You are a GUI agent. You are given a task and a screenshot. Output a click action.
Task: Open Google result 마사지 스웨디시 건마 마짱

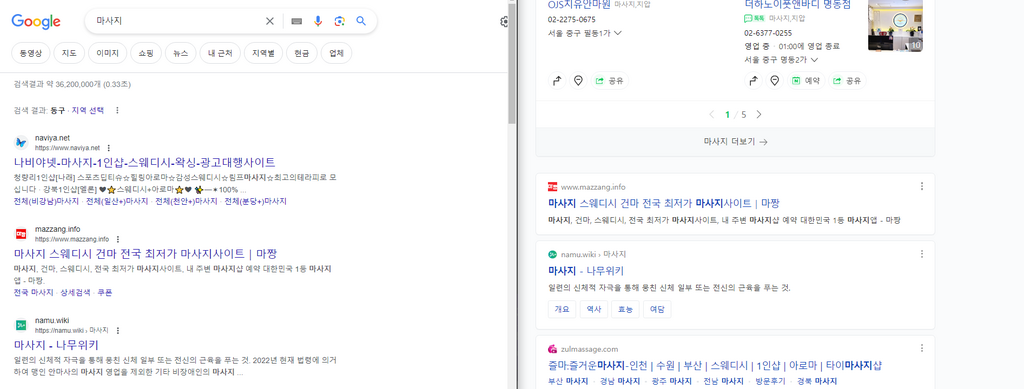[x=145, y=254]
